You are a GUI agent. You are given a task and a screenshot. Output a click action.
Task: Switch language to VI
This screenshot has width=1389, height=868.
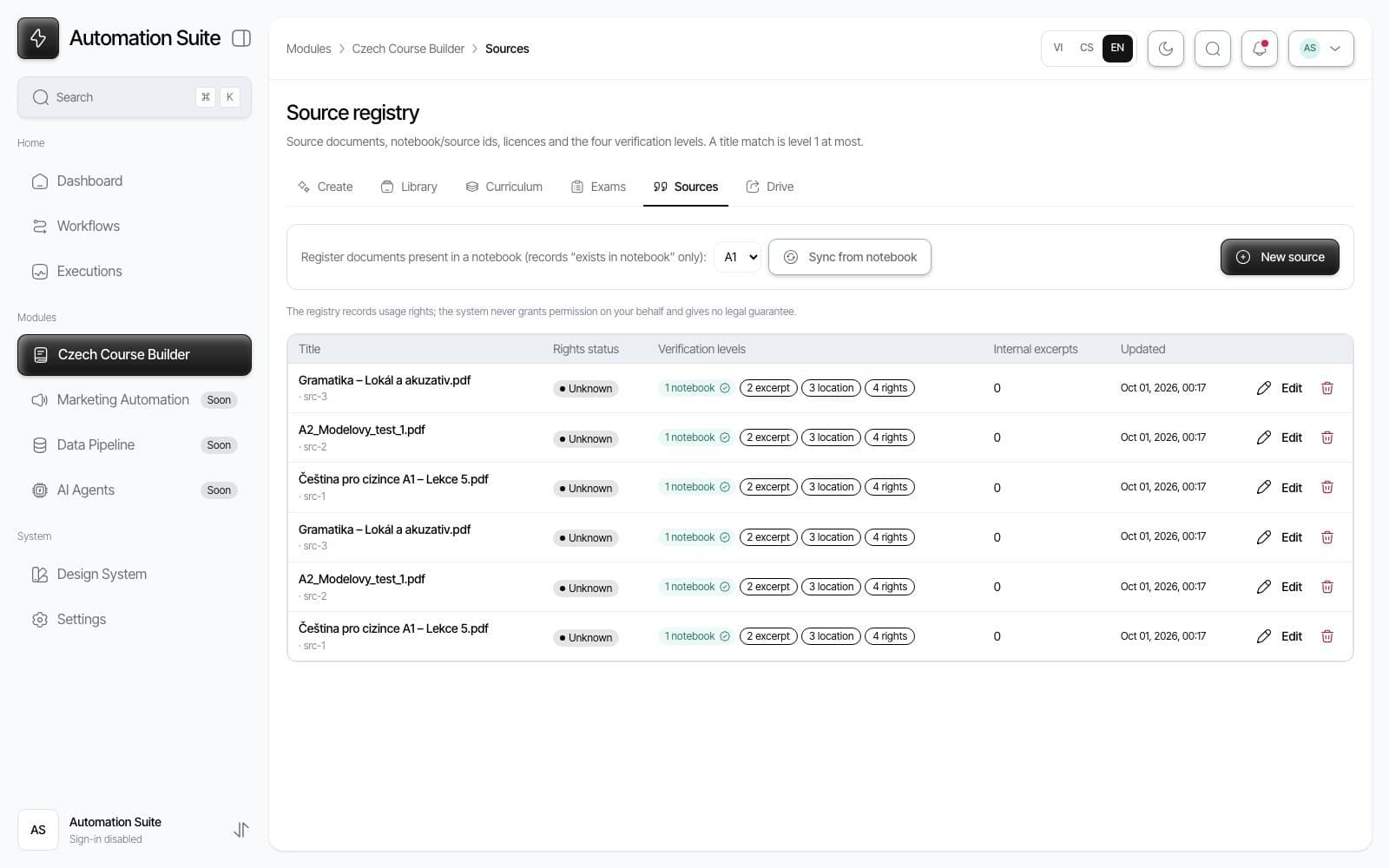1058,48
